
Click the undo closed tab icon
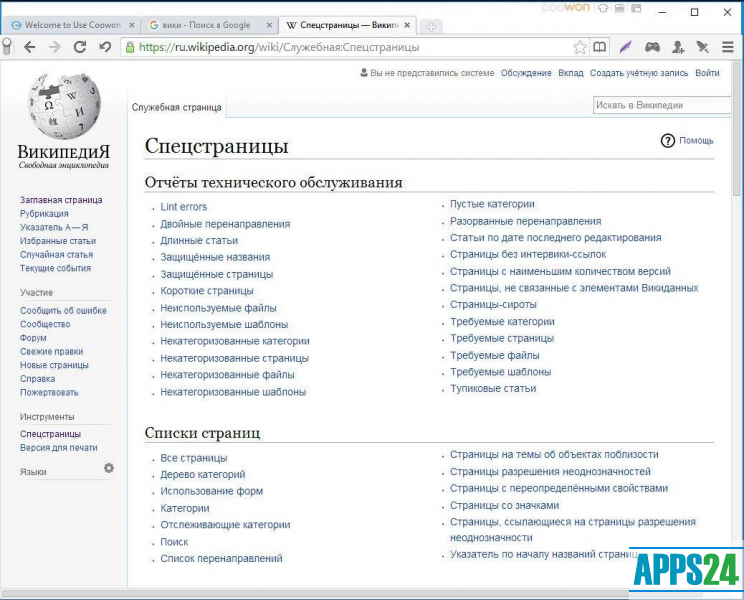104,47
